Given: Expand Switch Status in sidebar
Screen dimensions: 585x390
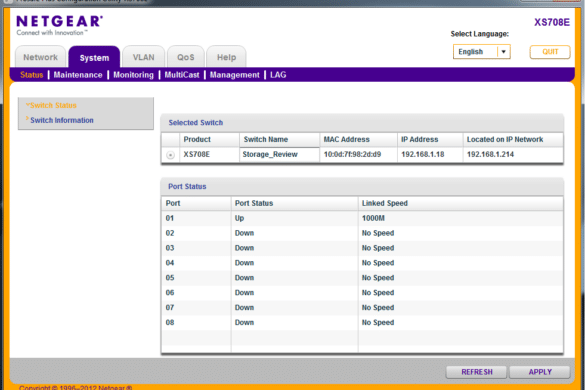Looking at the screenshot, I should pyautogui.click(x=53, y=106).
